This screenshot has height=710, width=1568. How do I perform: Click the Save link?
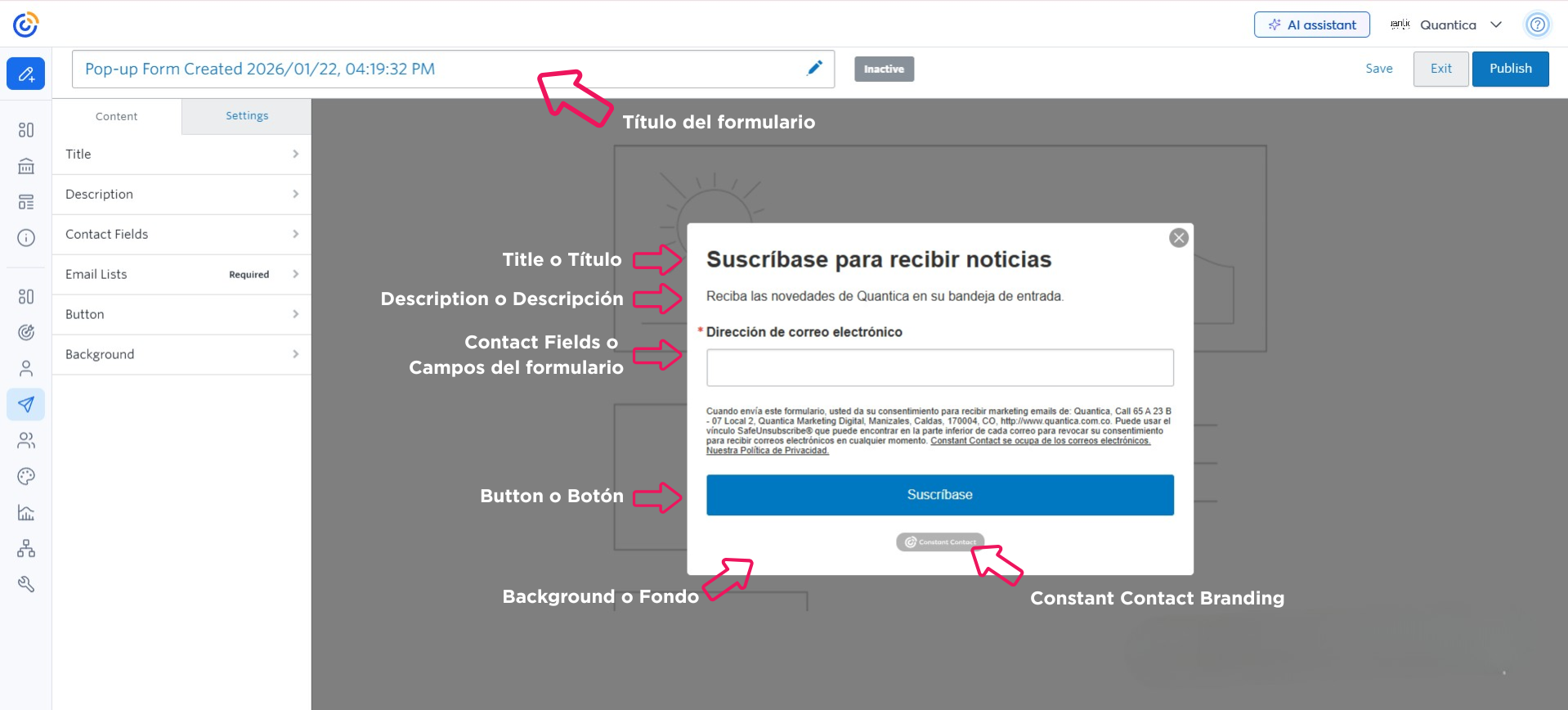pyautogui.click(x=1378, y=69)
